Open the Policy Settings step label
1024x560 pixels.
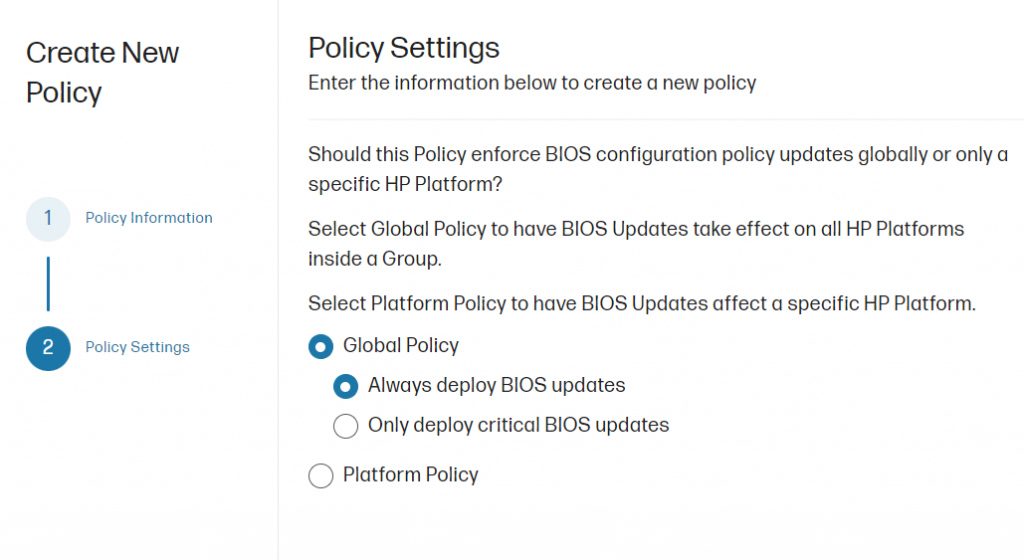point(137,347)
